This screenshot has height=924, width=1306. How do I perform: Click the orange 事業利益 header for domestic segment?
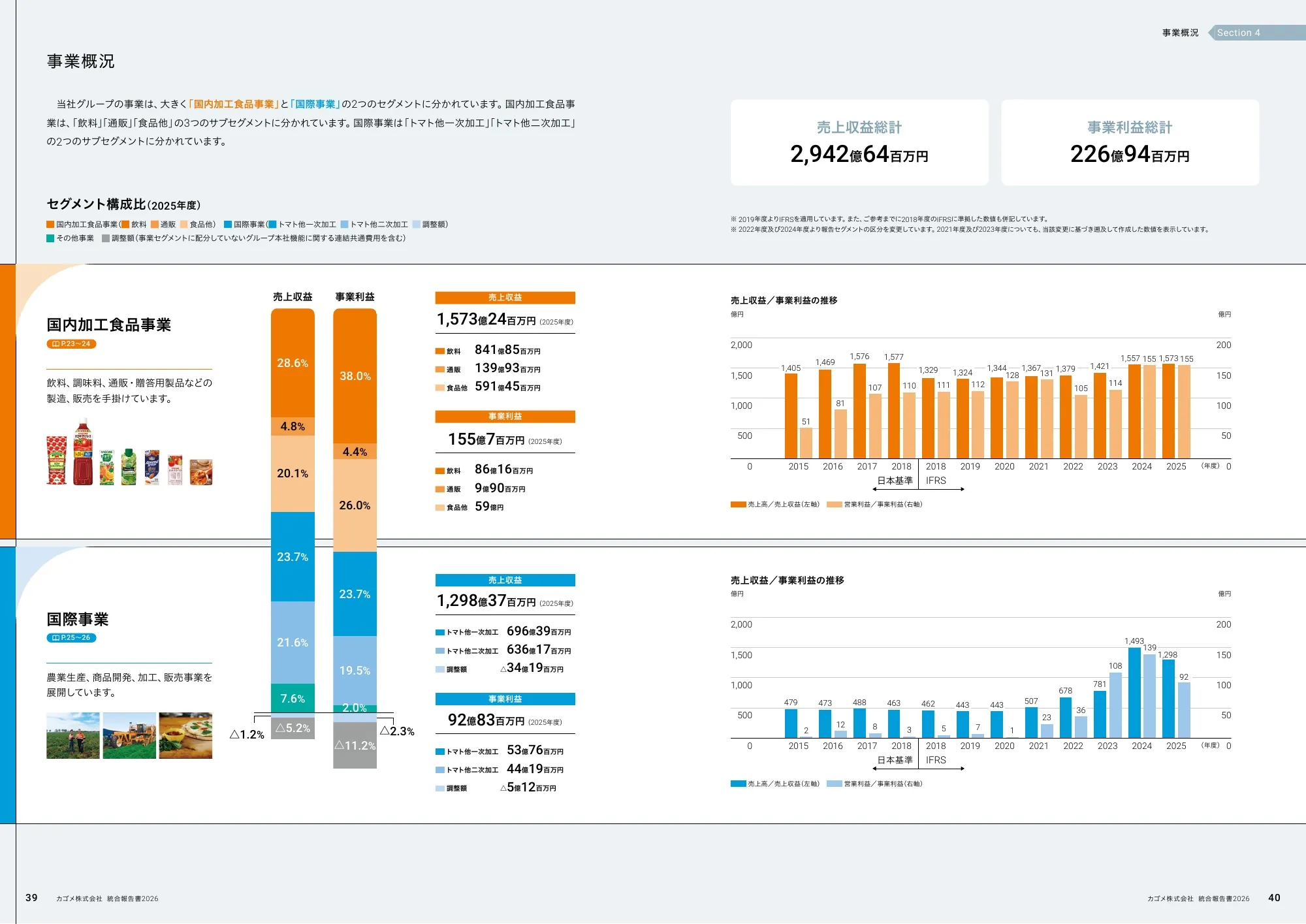pyautogui.click(x=505, y=417)
